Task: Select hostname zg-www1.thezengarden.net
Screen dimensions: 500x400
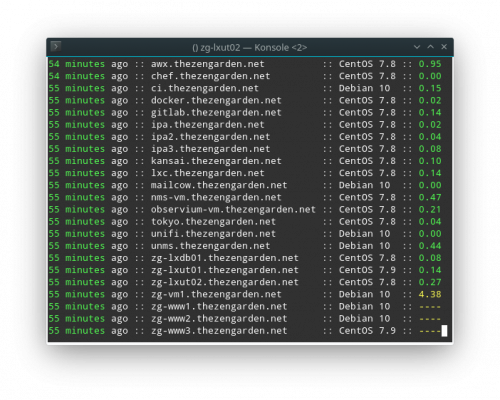Action: (219, 306)
